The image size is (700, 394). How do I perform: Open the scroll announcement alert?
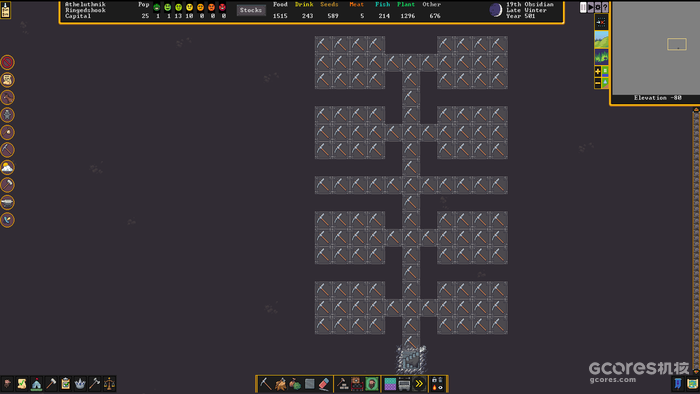click(8, 80)
